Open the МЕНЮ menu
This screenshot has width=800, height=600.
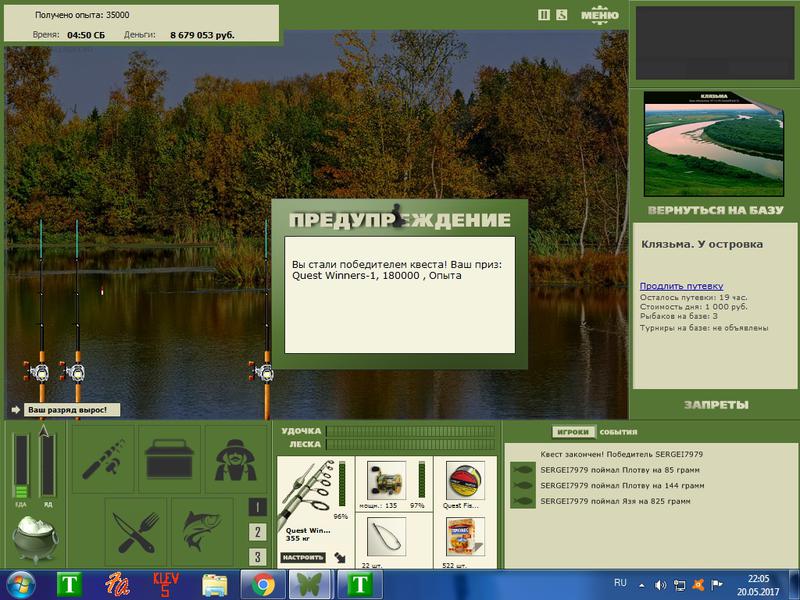[599, 15]
